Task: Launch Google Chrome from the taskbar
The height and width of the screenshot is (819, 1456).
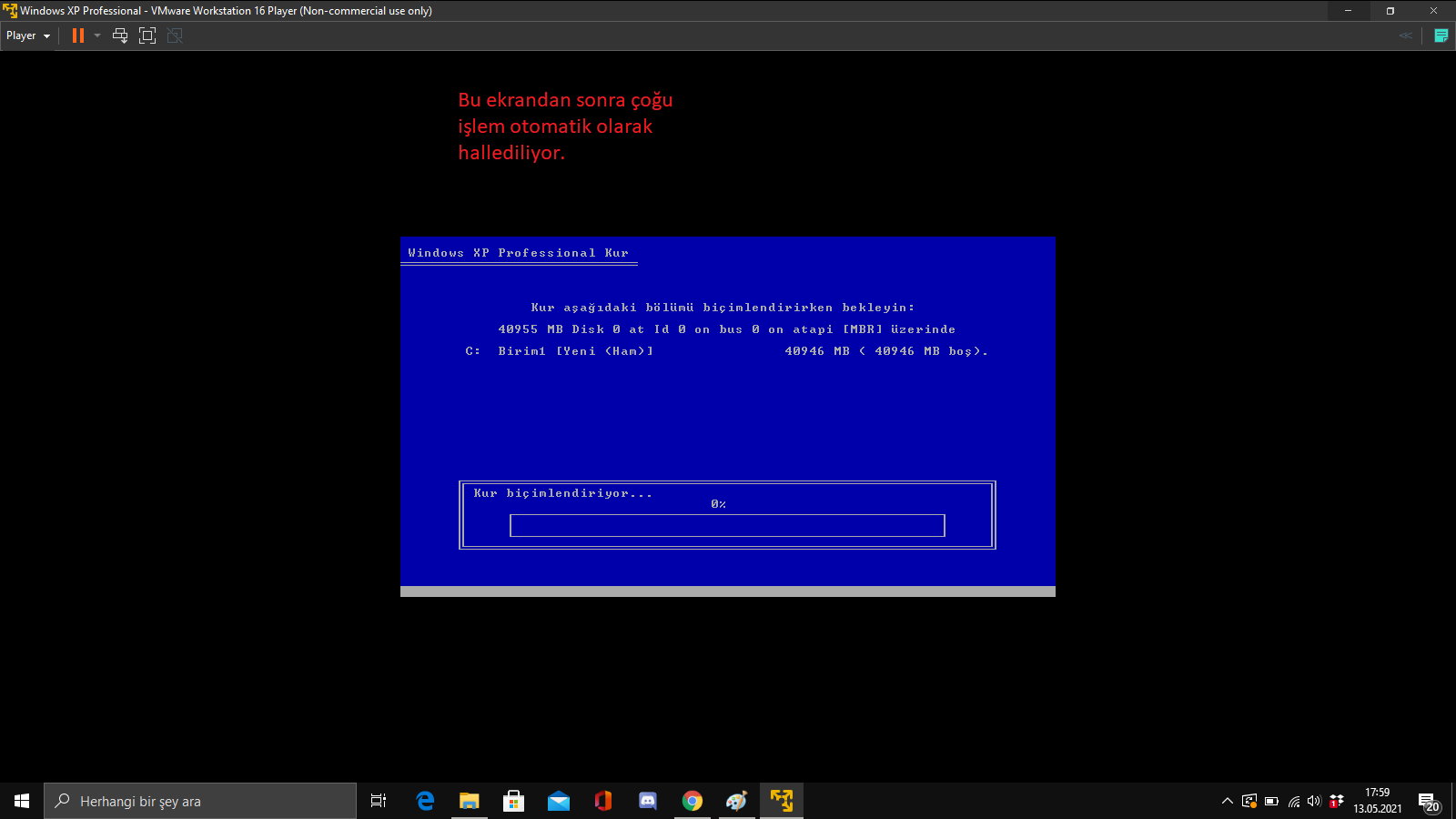Action: coord(693,801)
